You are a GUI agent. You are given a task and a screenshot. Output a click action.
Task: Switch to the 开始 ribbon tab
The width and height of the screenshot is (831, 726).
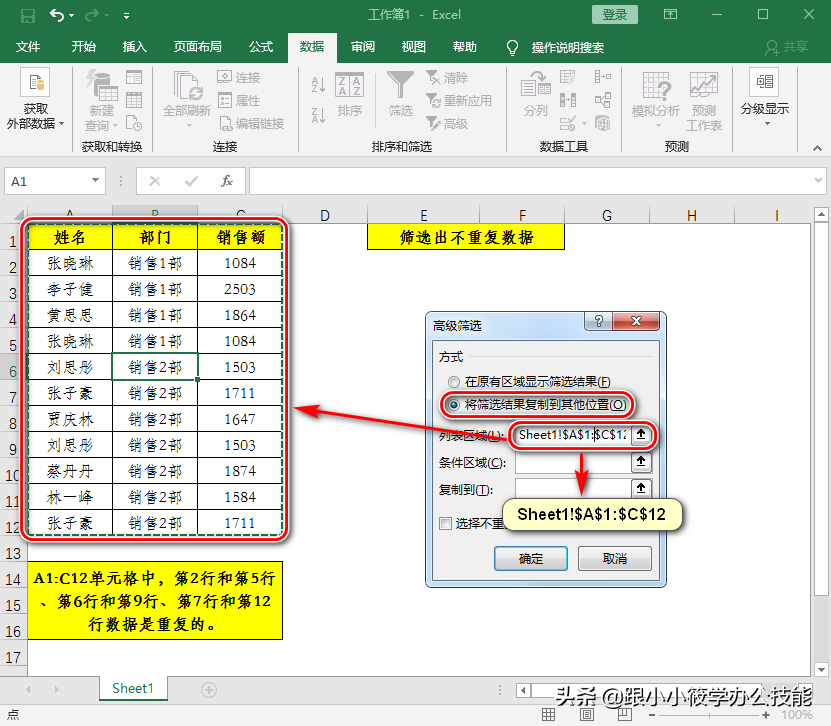84,47
